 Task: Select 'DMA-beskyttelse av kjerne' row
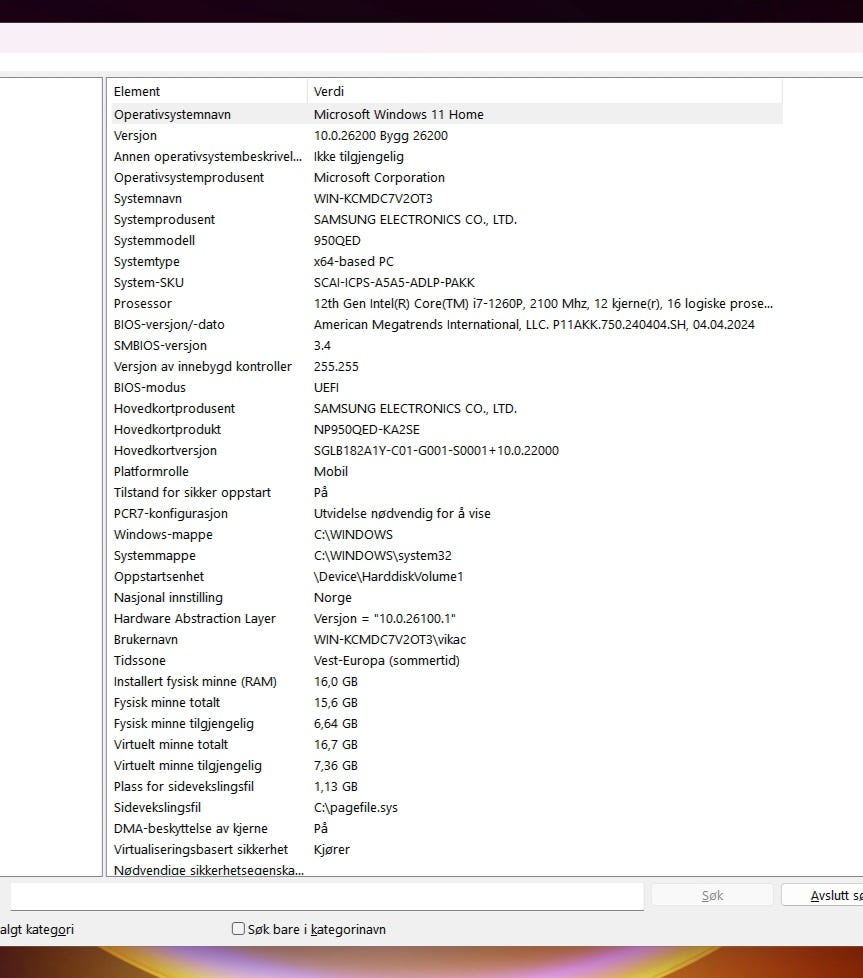(x=190, y=828)
